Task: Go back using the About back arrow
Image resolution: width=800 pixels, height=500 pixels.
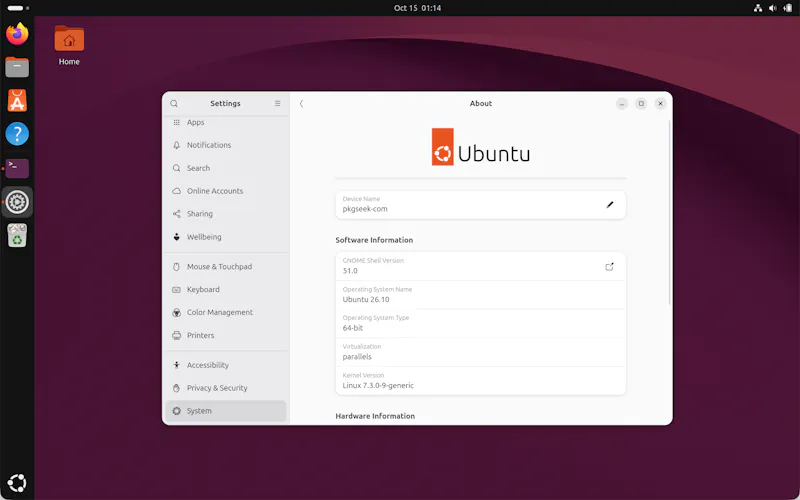Action: 302,104
